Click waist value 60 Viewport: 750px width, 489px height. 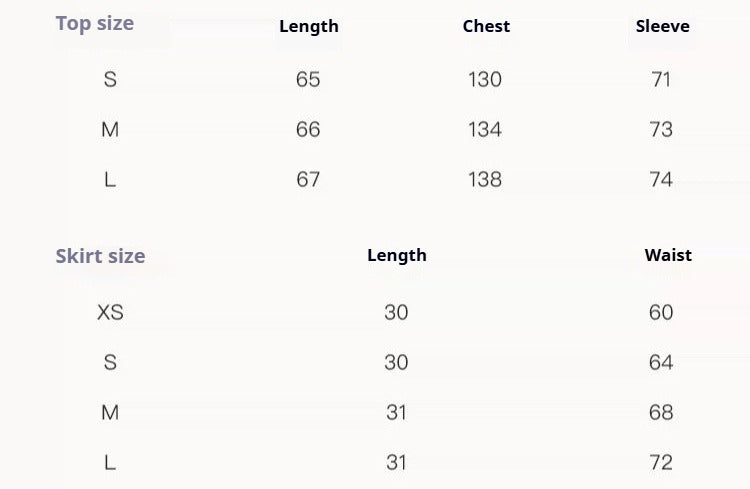pyautogui.click(x=661, y=313)
